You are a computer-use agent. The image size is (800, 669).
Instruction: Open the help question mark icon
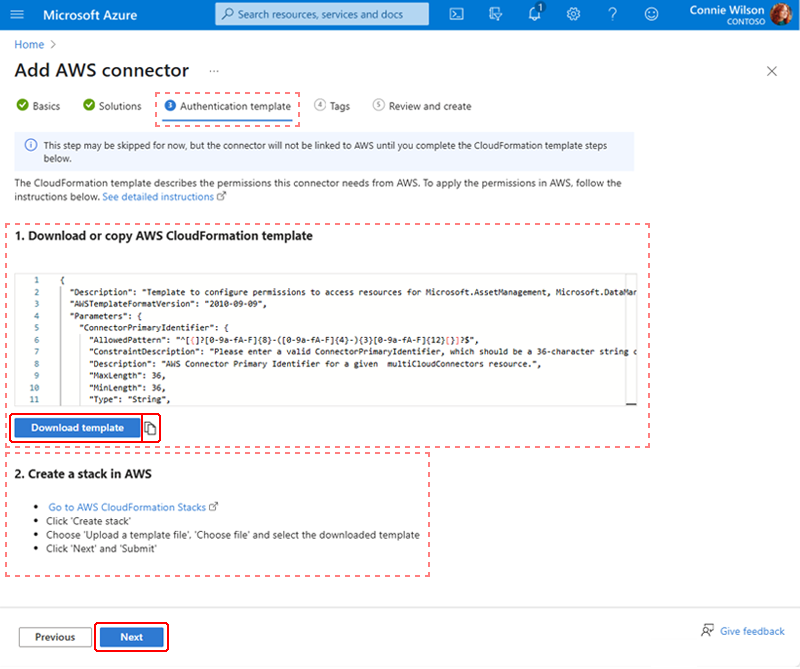pos(612,14)
